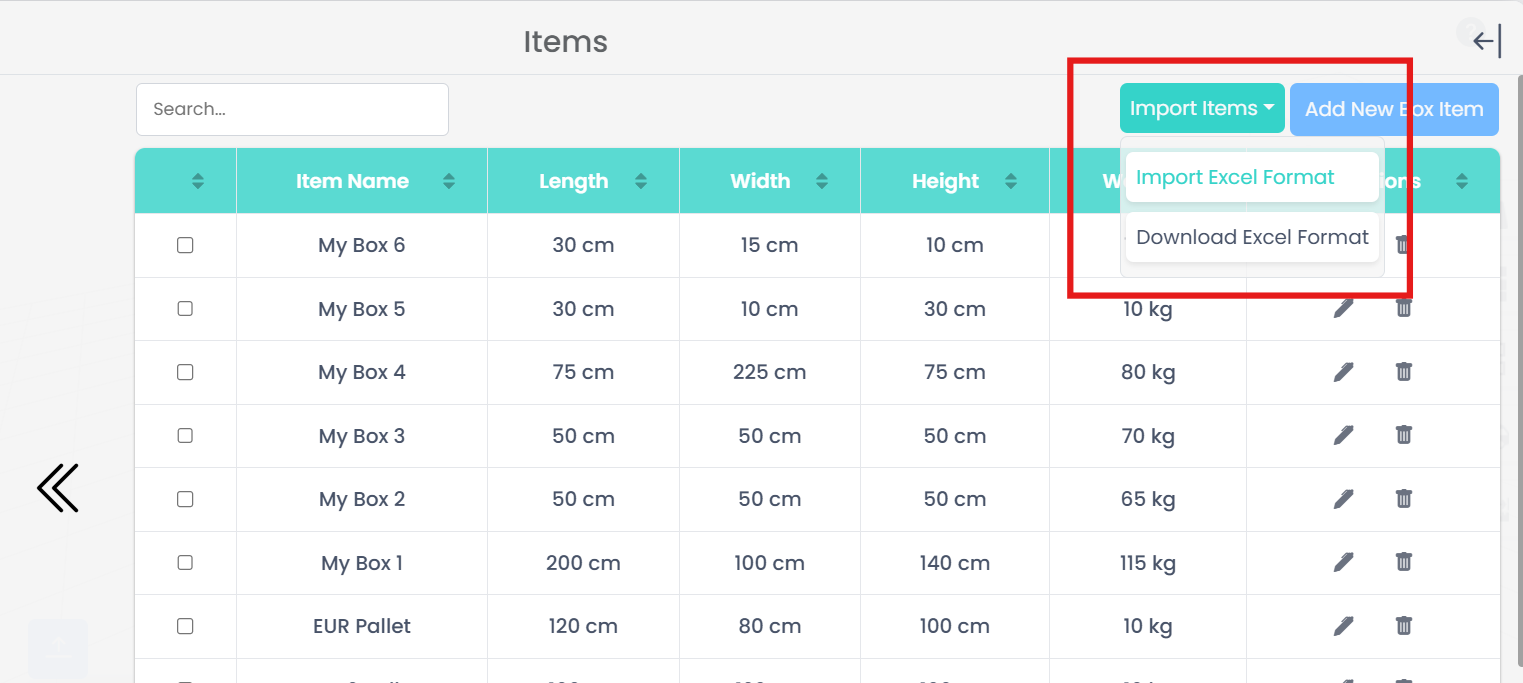
Task: Select the My Box 3 row checkbox
Action: [x=185, y=435]
